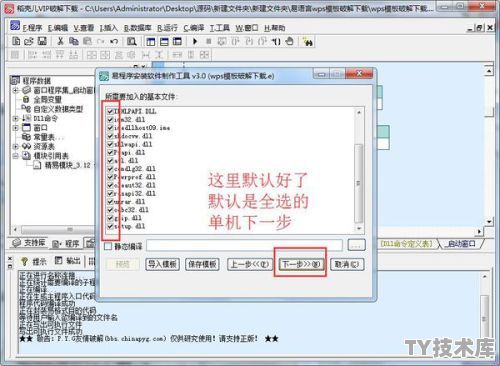Uncheck IEHLPAPI.DLL in the file list

110,111
